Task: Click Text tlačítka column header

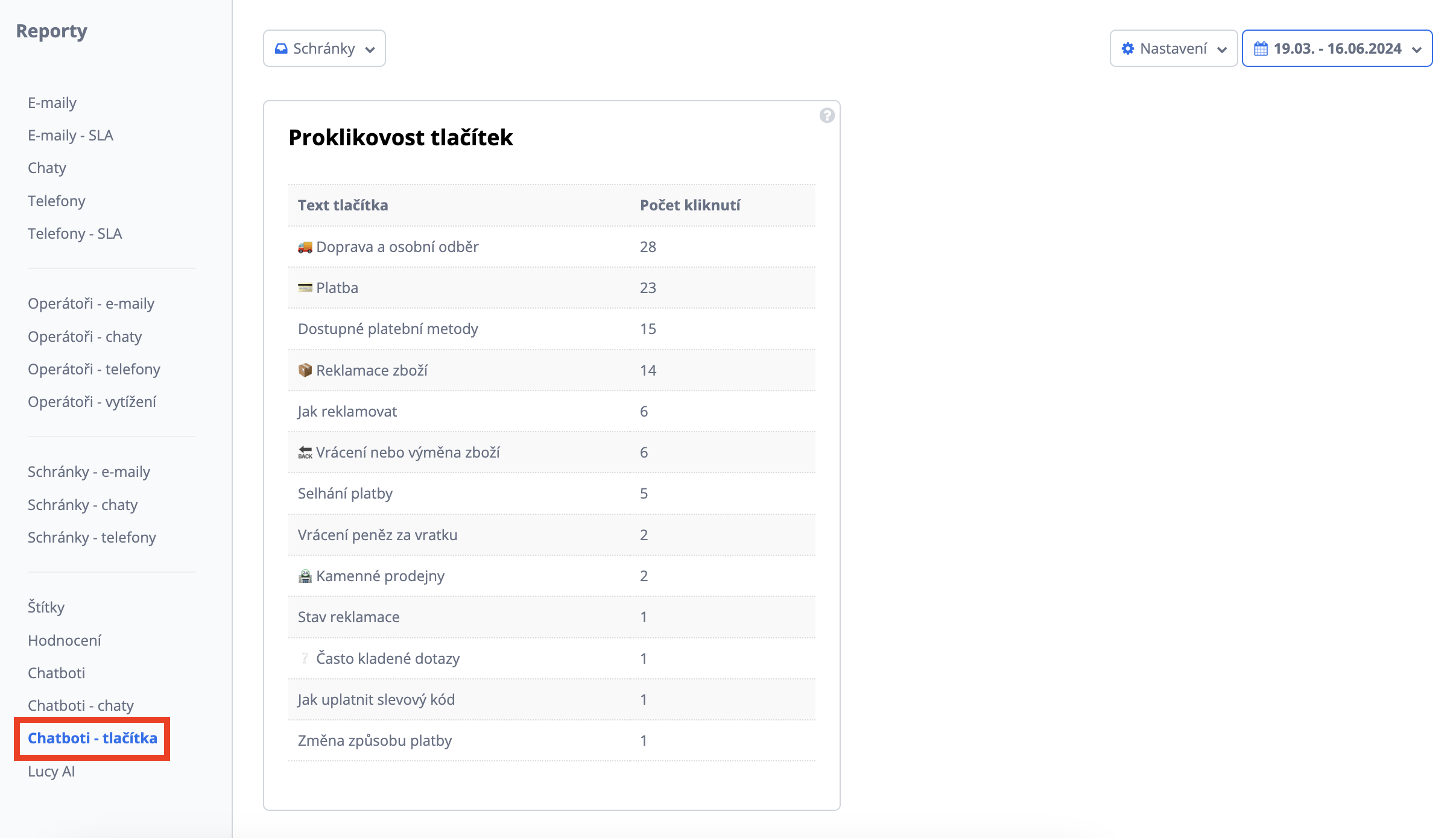Action: (x=343, y=205)
